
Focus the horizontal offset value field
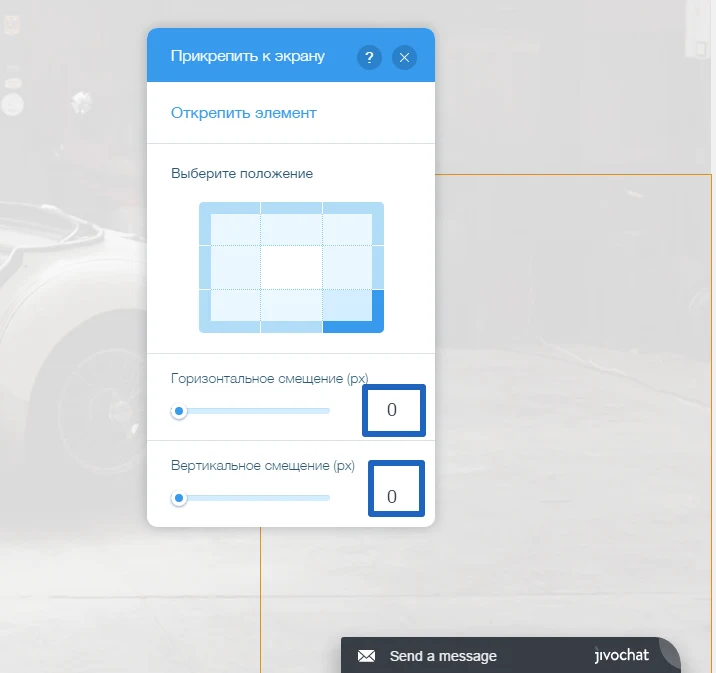point(394,410)
